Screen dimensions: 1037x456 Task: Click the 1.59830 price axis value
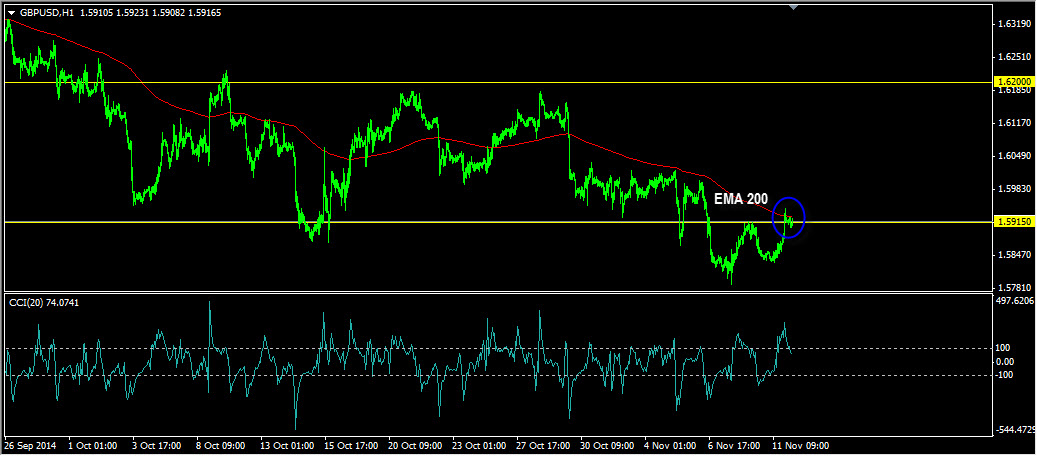pyautogui.click(x=1015, y=189)
